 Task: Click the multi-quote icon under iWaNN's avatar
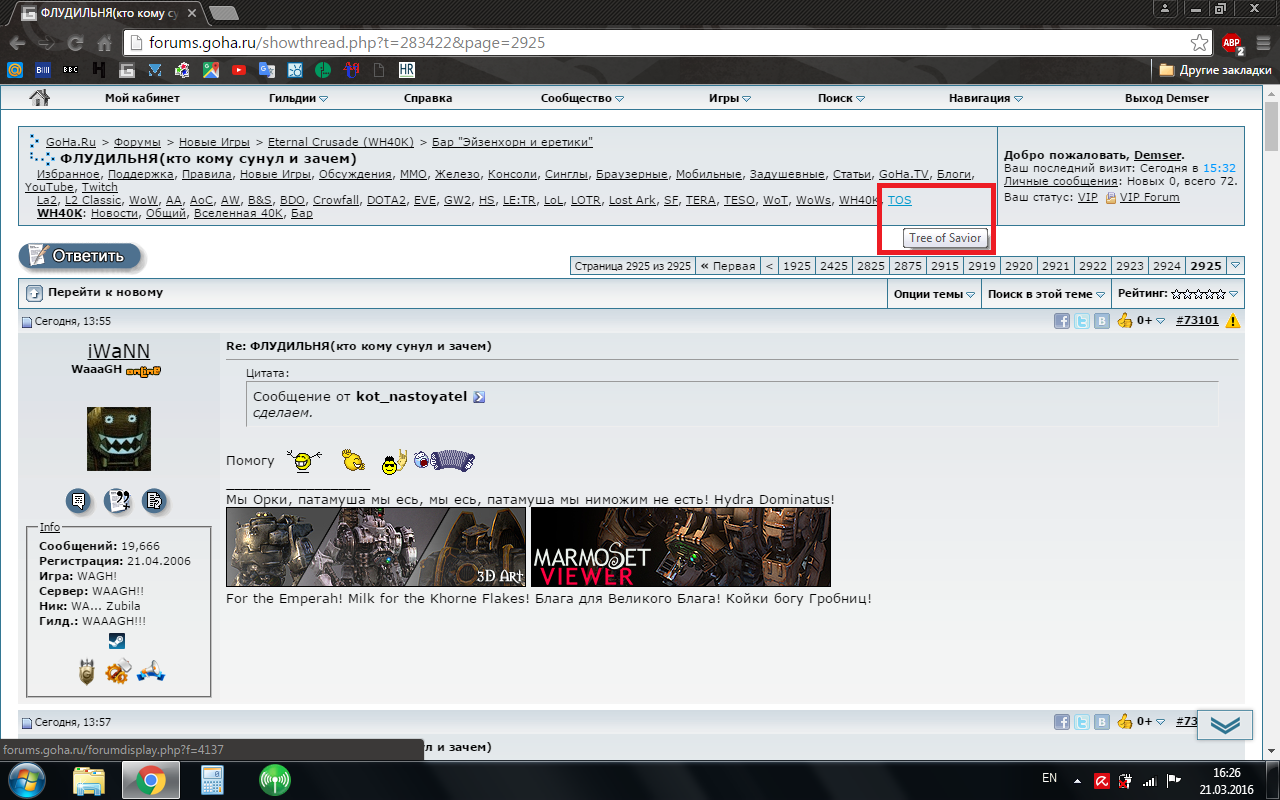pyautogui.click(x=117, y=500)
